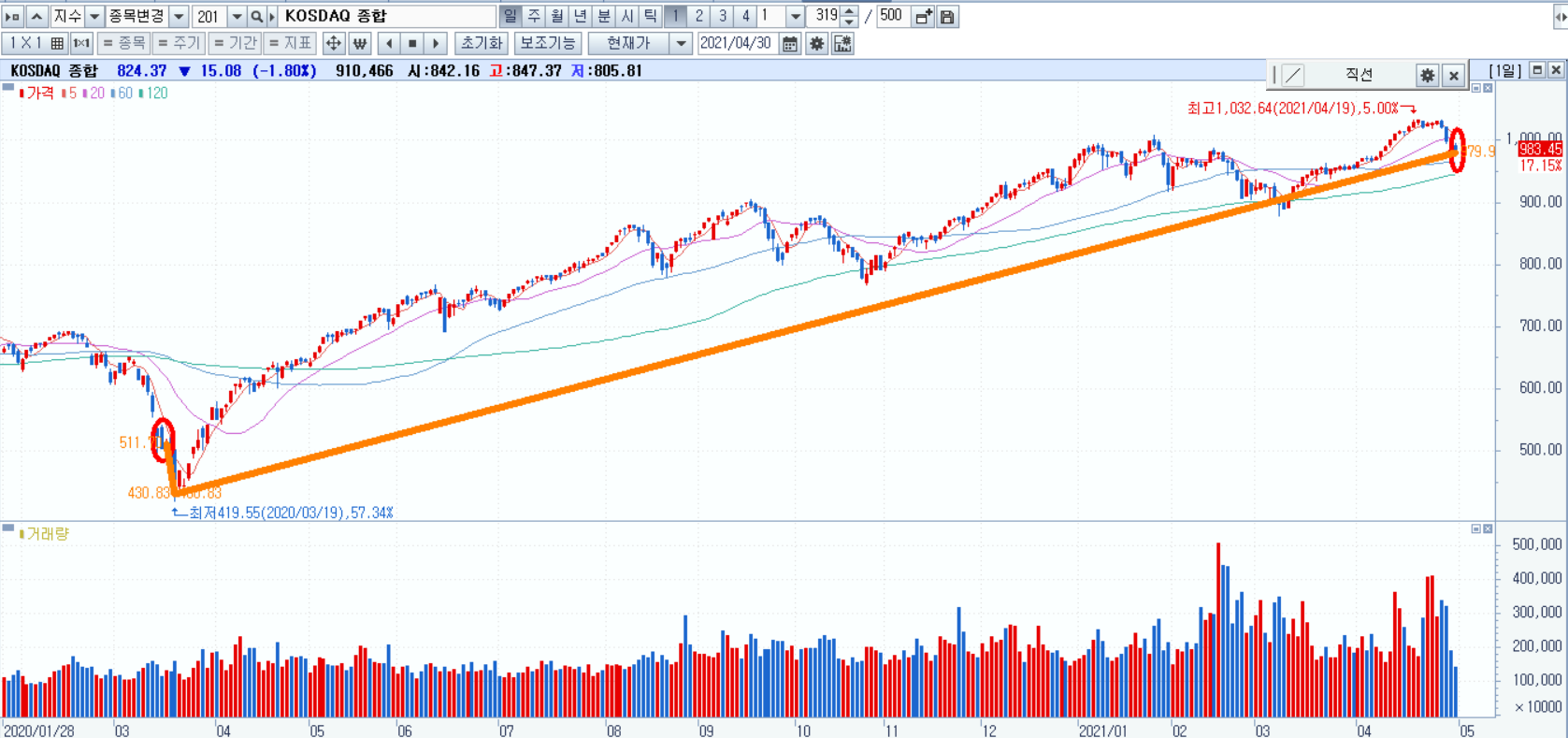
Task: Click the crosshair move icon
Action: [334, 43]
